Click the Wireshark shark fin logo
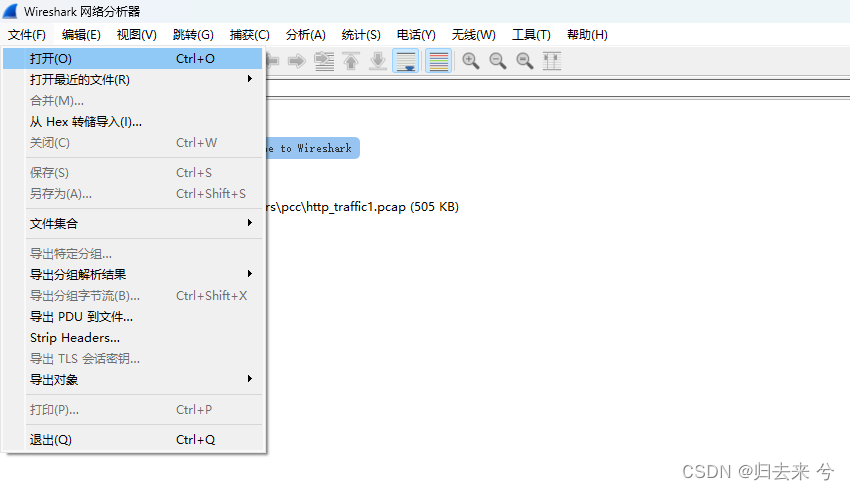 [x=10, y=11]
